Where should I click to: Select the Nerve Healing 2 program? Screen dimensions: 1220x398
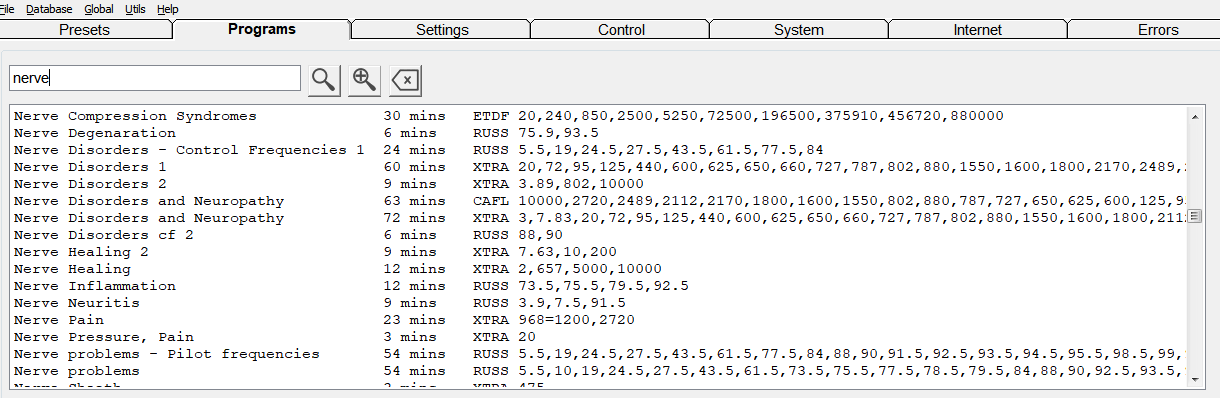(598, 252)
